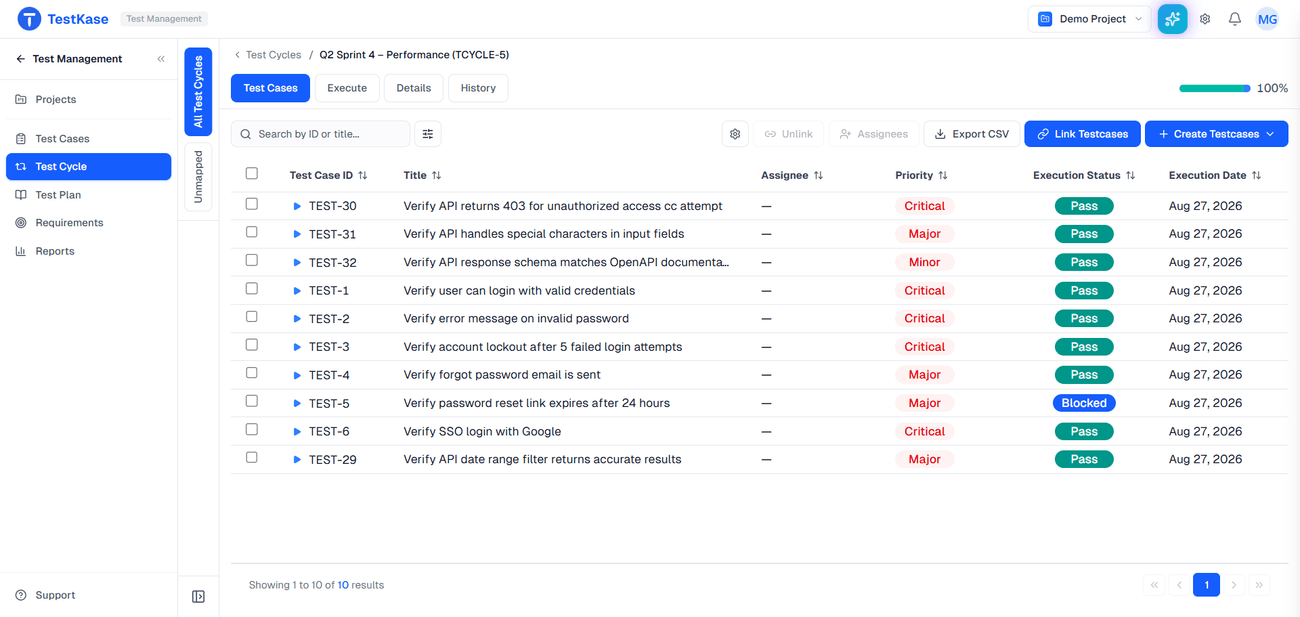The height and width of the screenshot is (617, 1300).
Task: Click the Support help icon
Action: coord(21,595)
